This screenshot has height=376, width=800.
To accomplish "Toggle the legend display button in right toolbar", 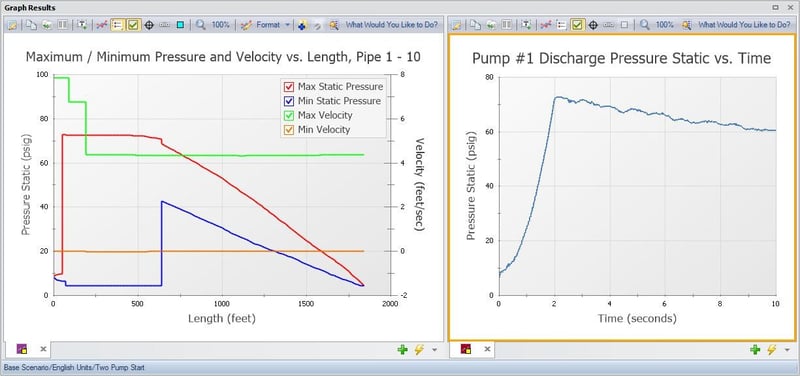I will (561, 24).
